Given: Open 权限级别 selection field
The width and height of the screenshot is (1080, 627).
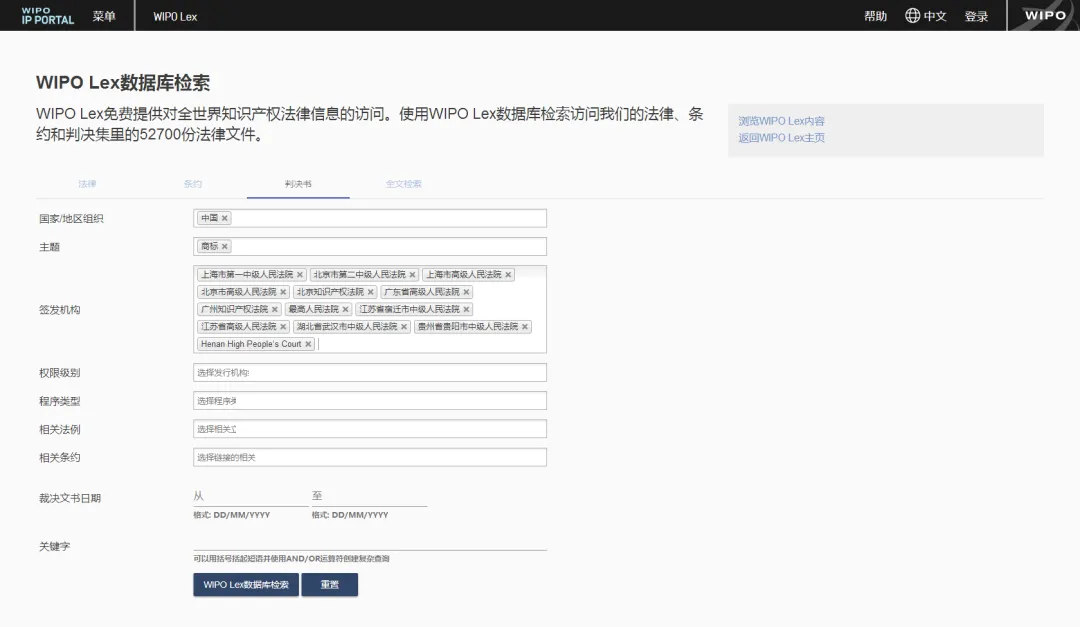Looking at the screenshot, I should (370, 373).
